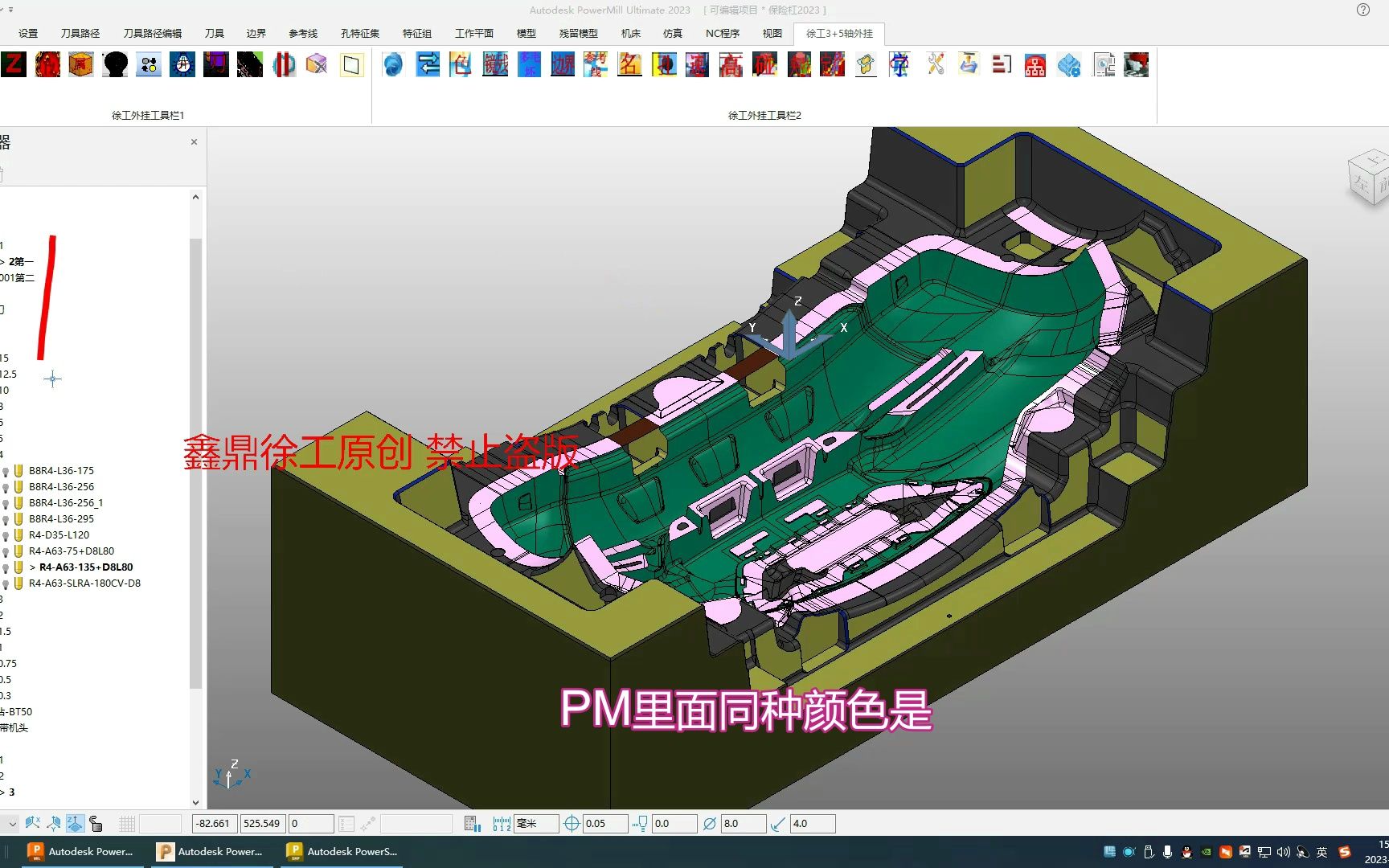Click the gray and yellow dots swap icon
Screen dimensions: 1389x868
coord(149,64)
